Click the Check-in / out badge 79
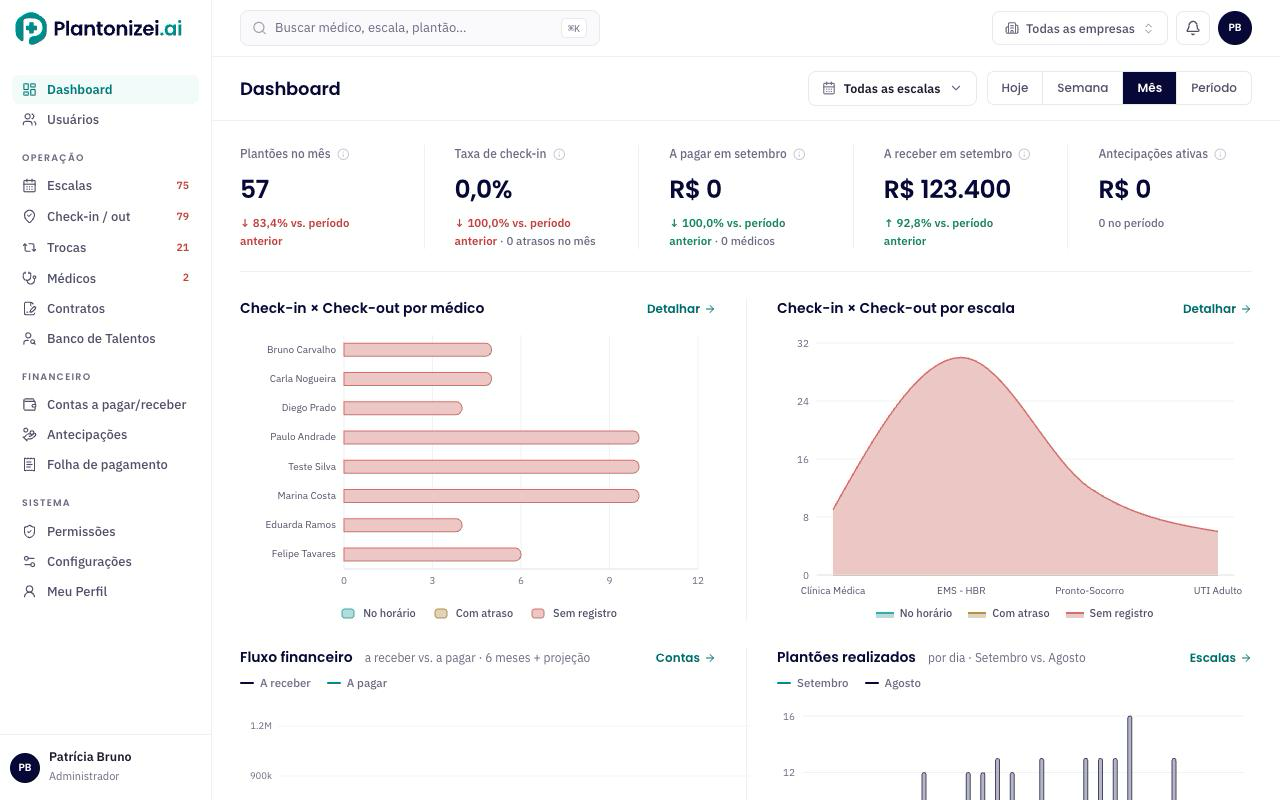 182,216
